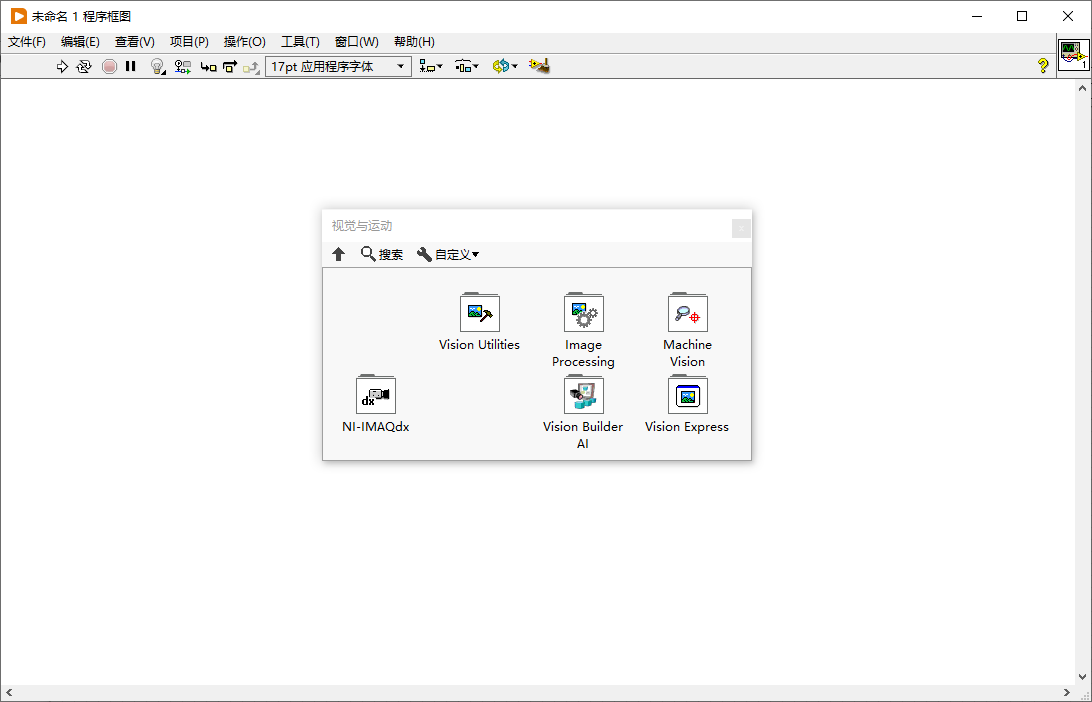Open the Reorder dropdown
The width and height of the screenshot is (1092, 702).
coord(505,66)
